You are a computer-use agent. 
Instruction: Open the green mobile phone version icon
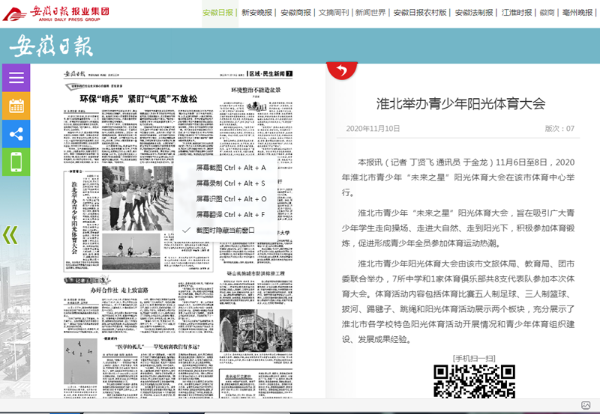pyautogui.click(x=16, y=162)
